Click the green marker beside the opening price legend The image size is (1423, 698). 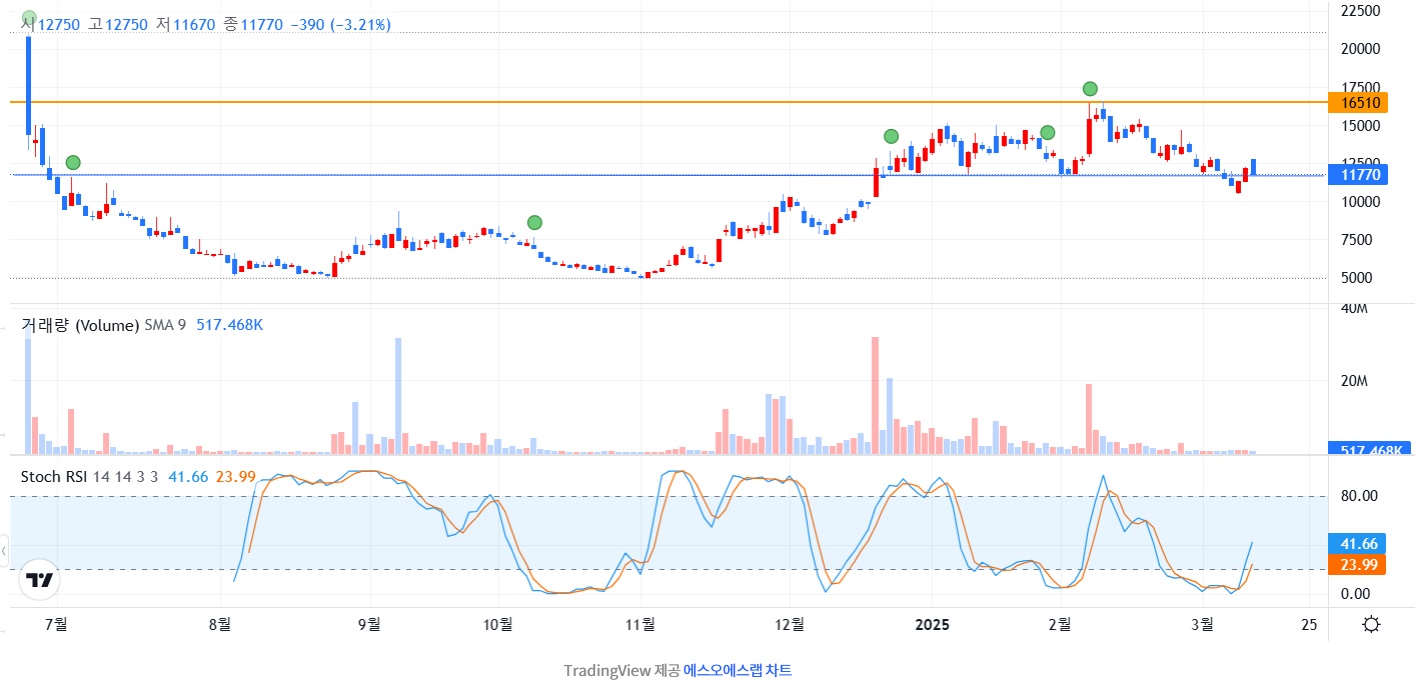pyautogui.click(x=29, y=17)
